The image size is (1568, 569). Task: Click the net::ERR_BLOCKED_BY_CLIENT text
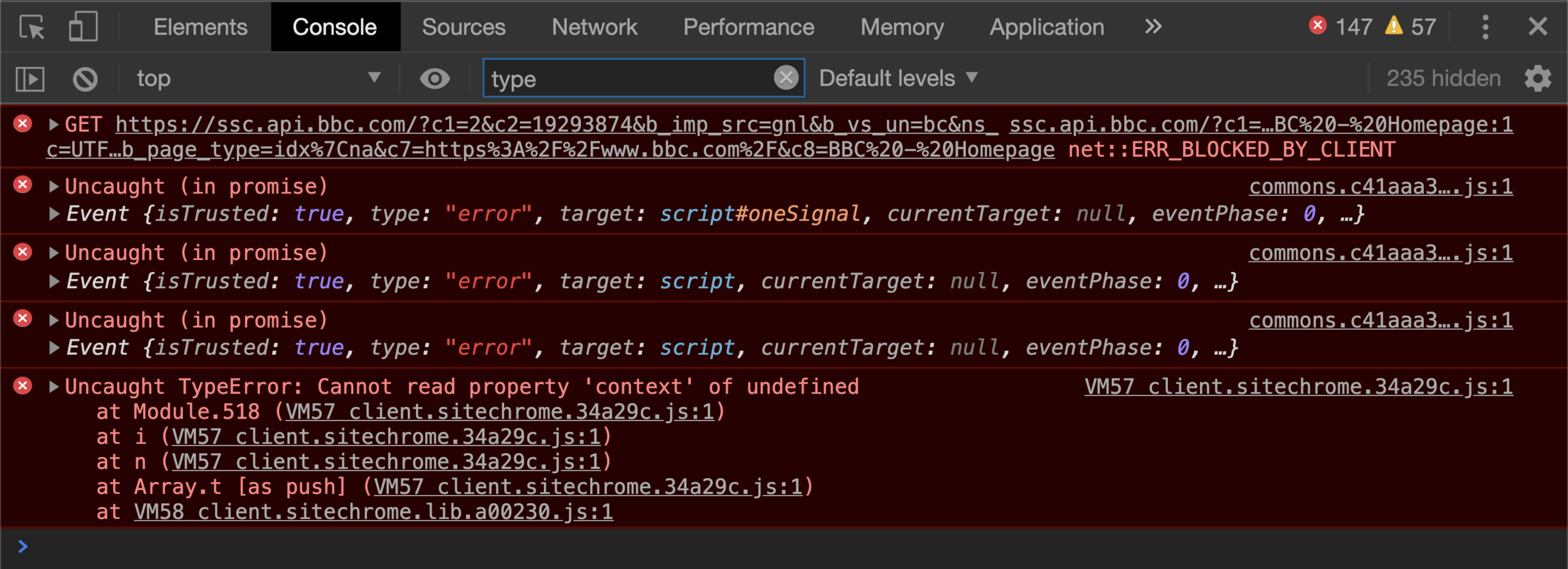[1232, 150]
